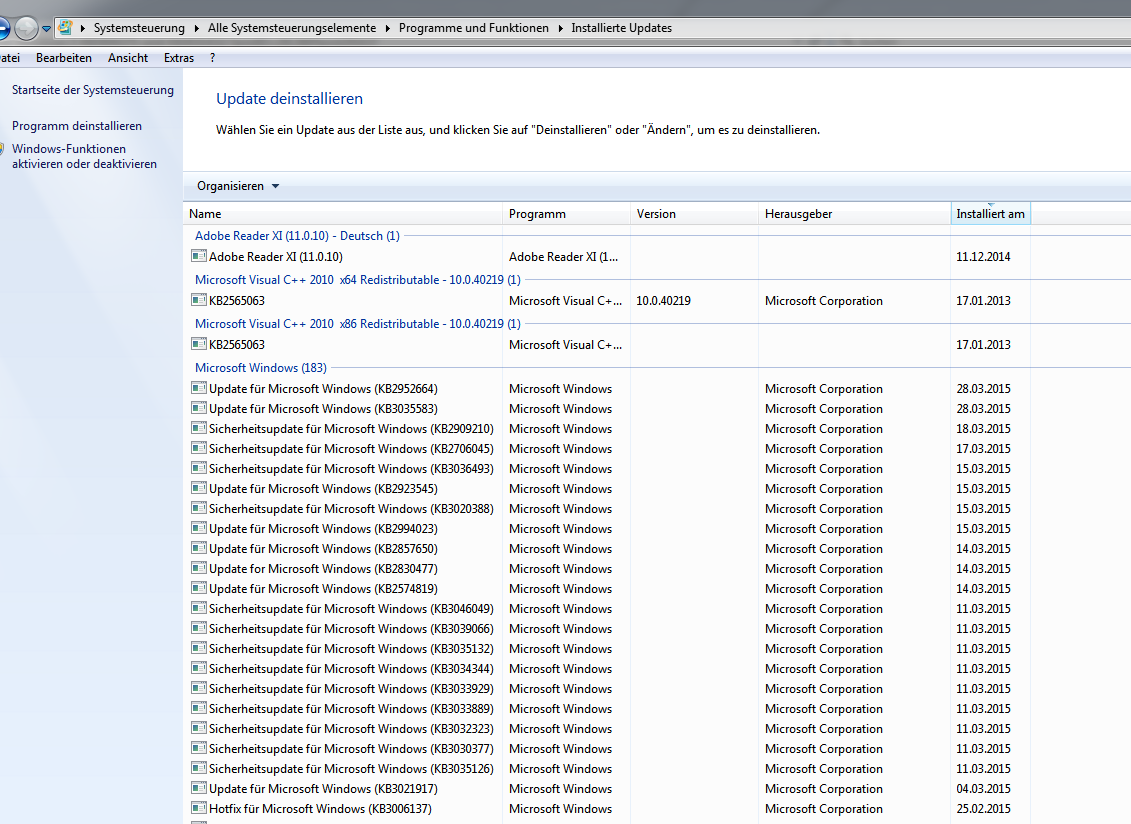Click the forward navigation arrow button
Viewport: 1131px width, 824px height.
coord(27,28)
